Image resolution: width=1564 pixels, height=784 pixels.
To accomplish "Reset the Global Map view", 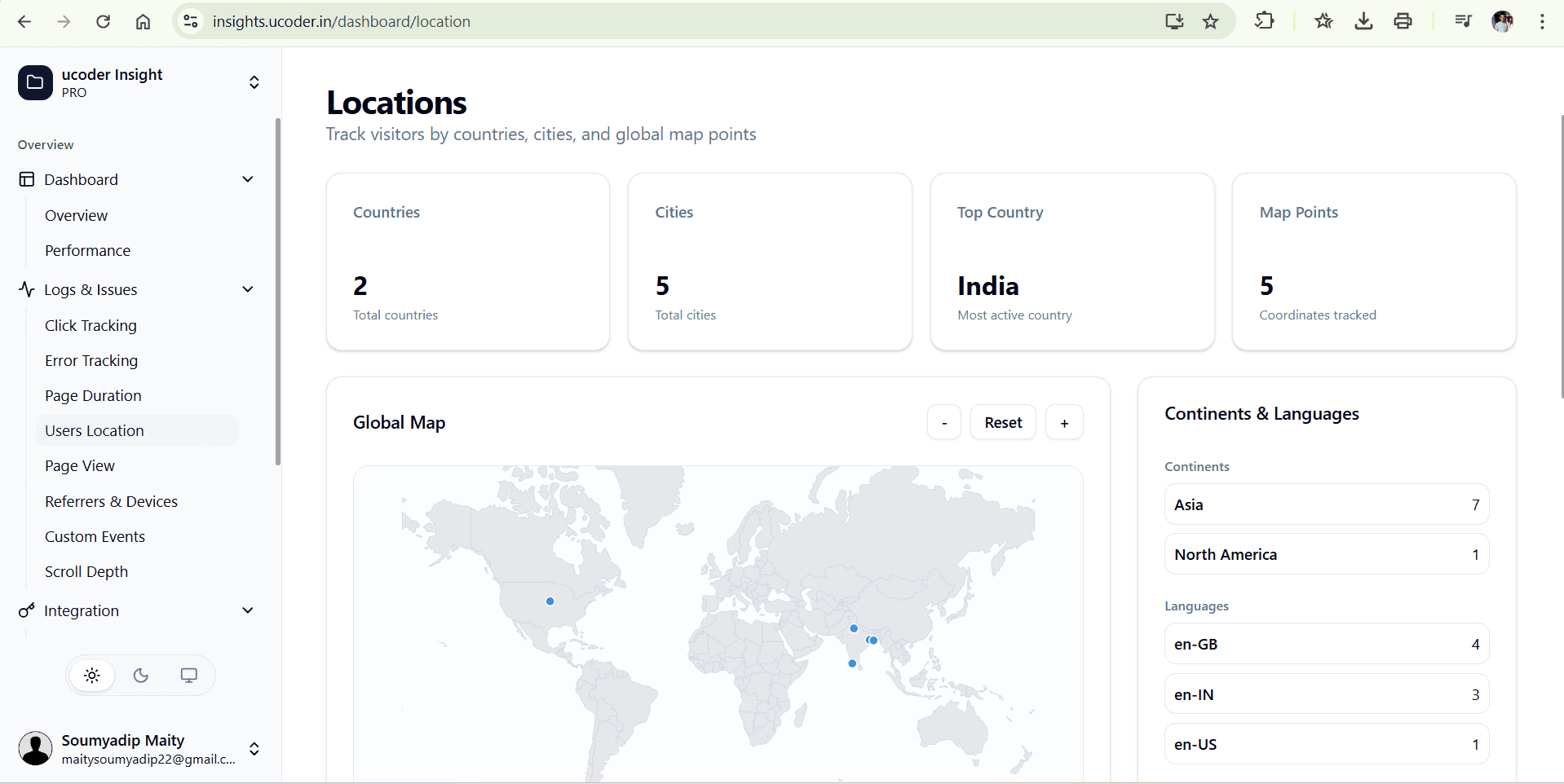I will coord(1003,422).
